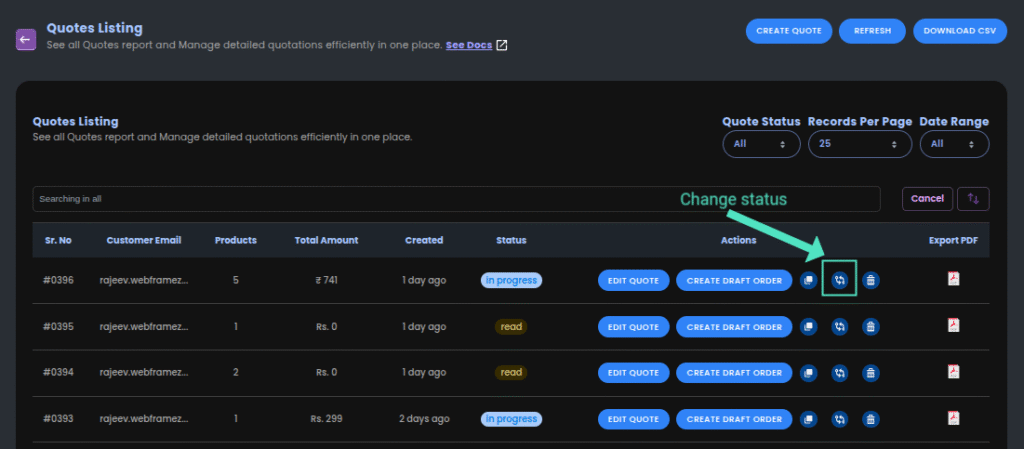Open the Quote Status dropdown
Image resolution: width=1024 pixels, height=449 pixels.
(x=761, y=144)
